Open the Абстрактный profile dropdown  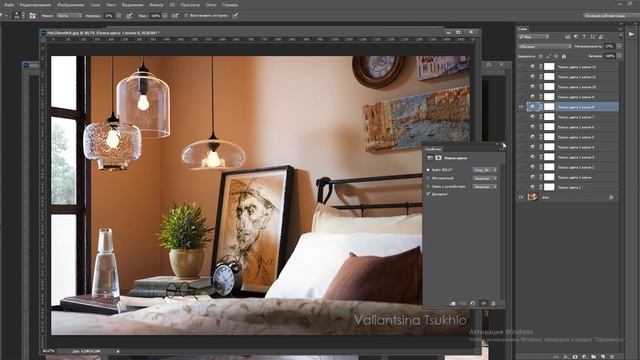click(484, 178)
